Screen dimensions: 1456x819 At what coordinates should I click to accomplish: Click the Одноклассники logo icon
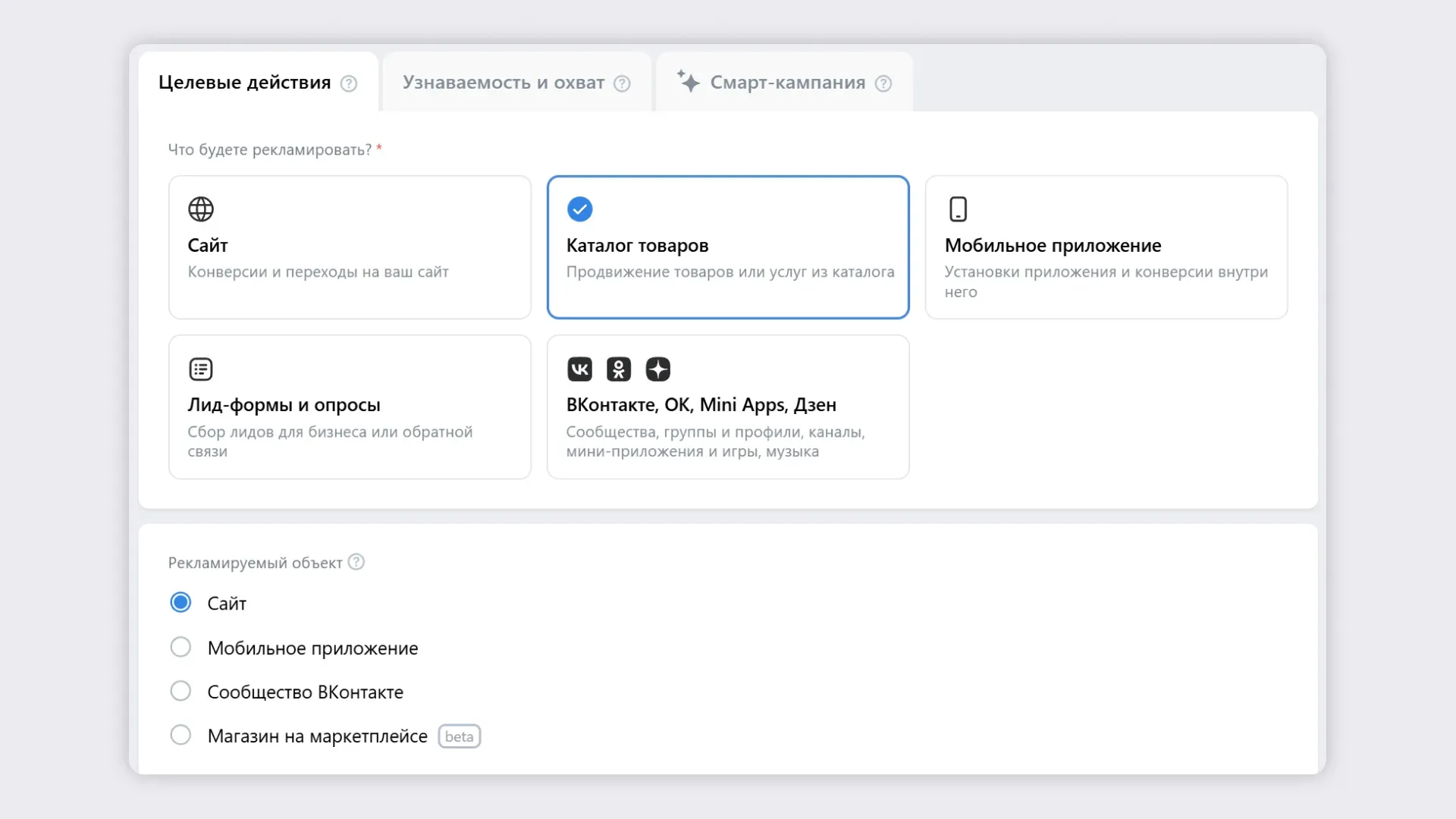(x=619, y=369)
